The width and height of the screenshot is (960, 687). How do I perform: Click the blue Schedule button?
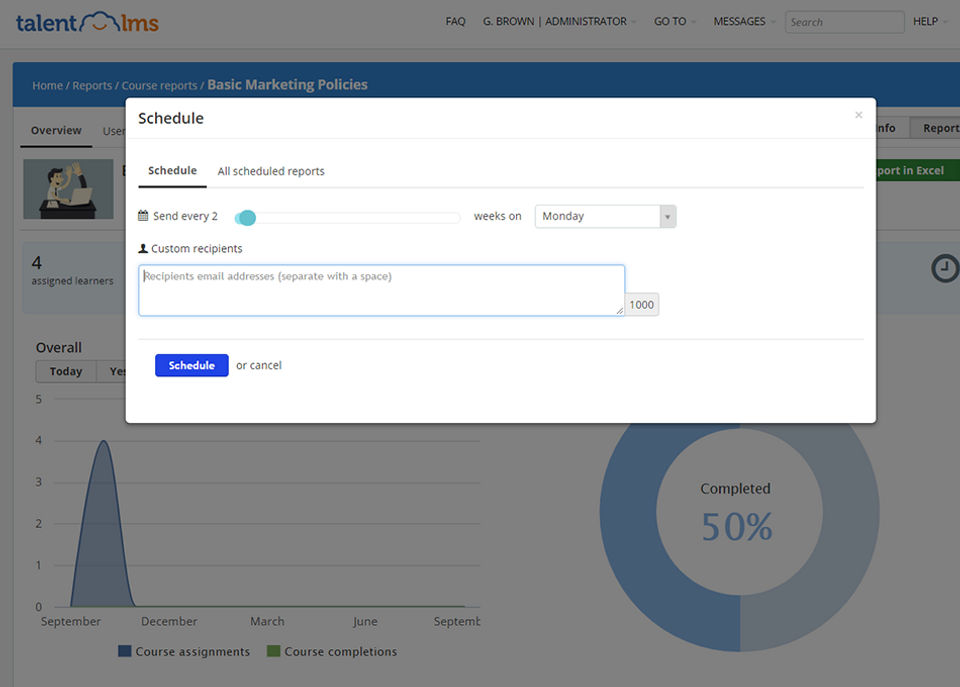click(x=192, y=365)
